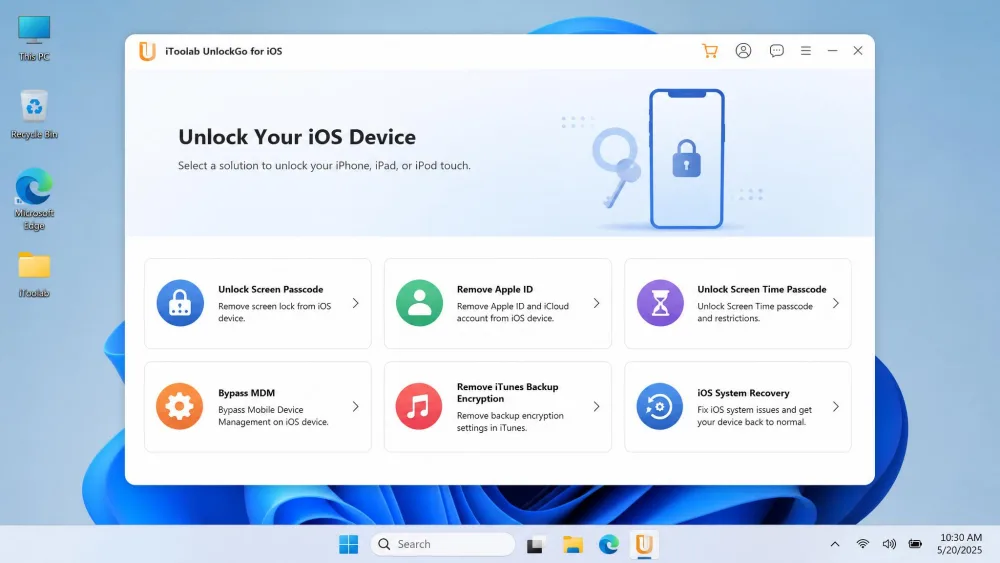The height and width of the screenshot is (563, 1000).
Task: Click the 'Unlock Your iOS Device' heading
Action: [x=297, y=137]
